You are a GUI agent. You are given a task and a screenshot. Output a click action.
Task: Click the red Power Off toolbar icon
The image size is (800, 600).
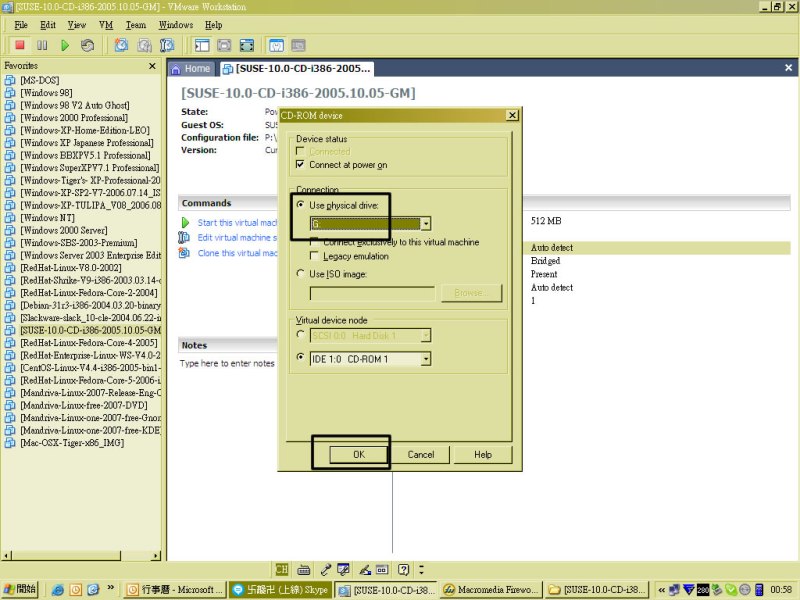tap(20, 45)
